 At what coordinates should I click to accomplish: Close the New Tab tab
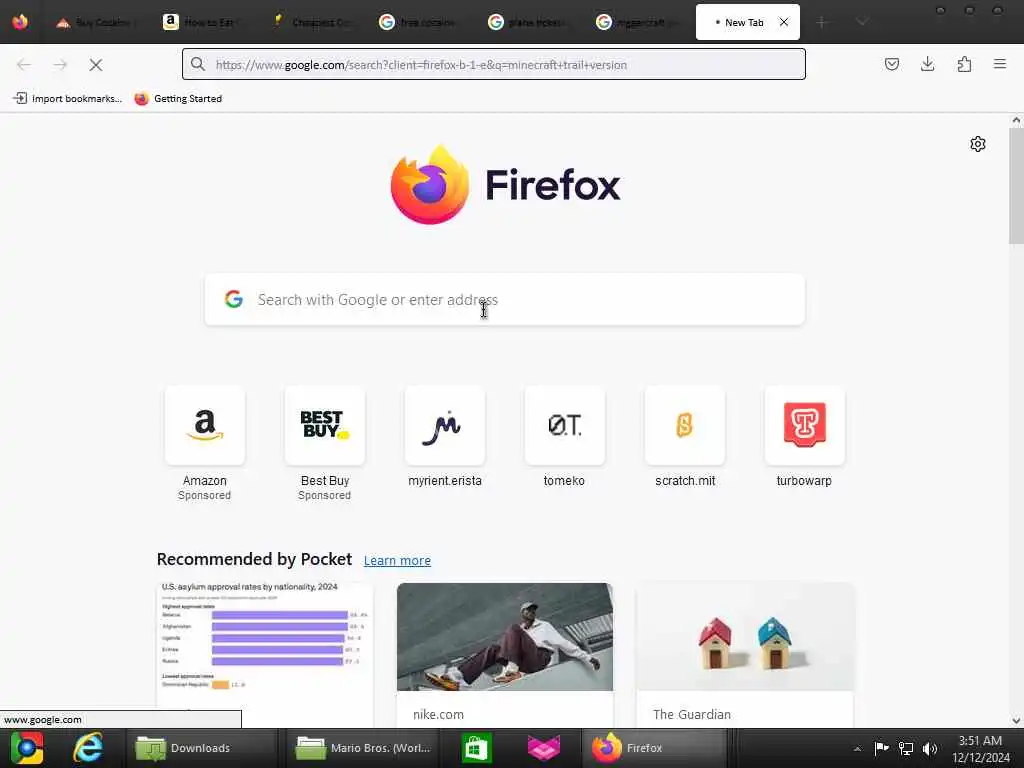coord(784,22)
